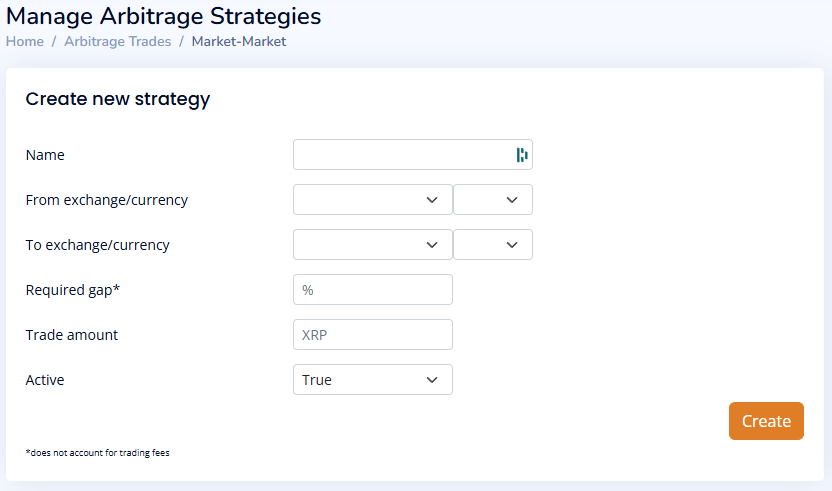832x491 pixels.
Task: Expand the From currency dropdown
Action: tap(492, 200)
